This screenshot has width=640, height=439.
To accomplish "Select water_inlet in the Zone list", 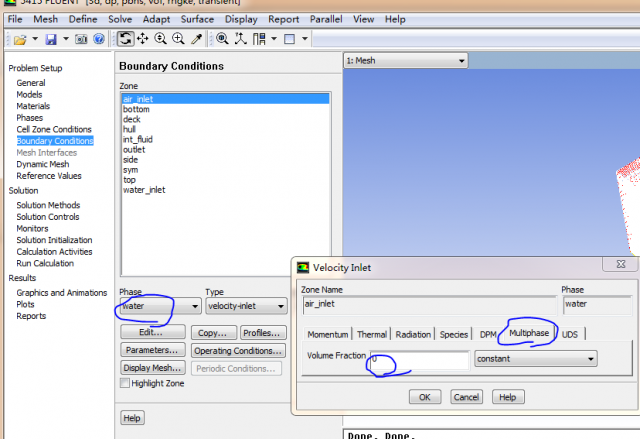I will (x=144, y=189).
